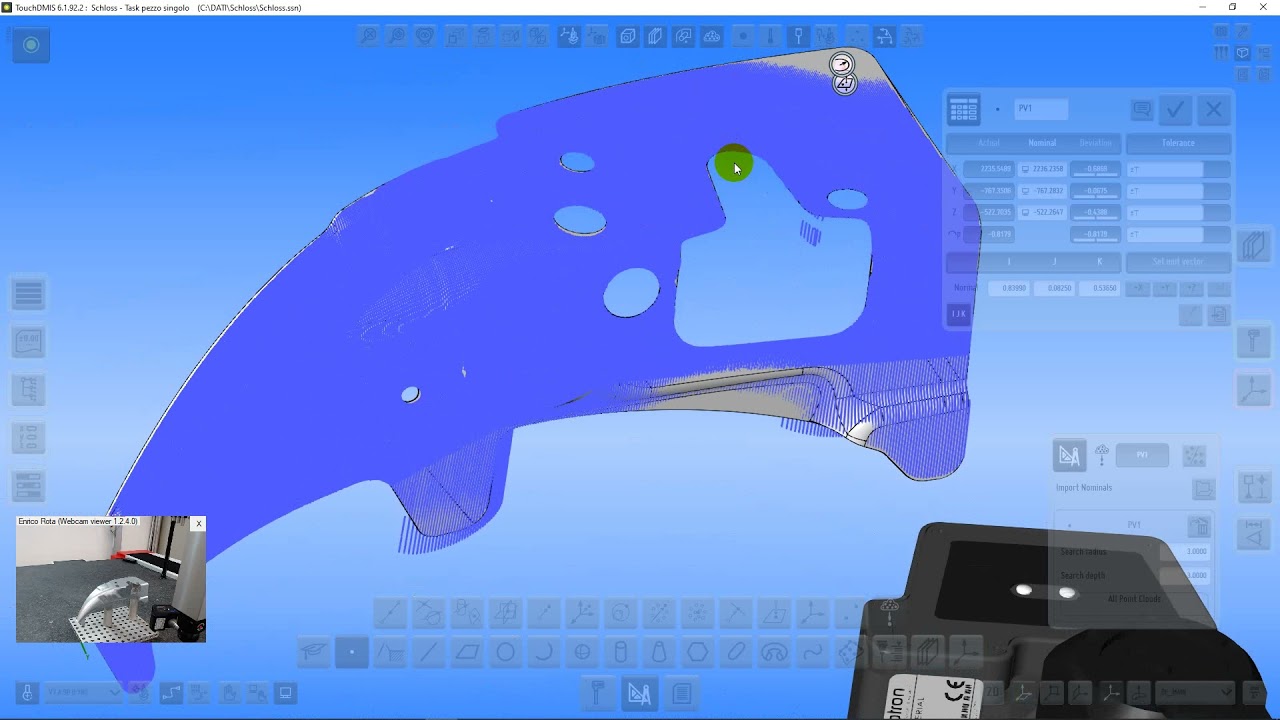Accept the PV1 feature with checkmark
The image size is (1280, 720).
[x=1176, y=109]
